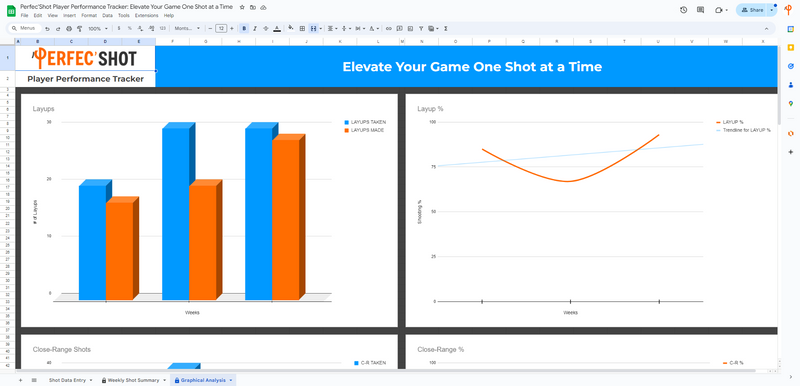Open the comments icon near Share
The height and width of the screenshot is (386, 800).
tap(701, 10)
